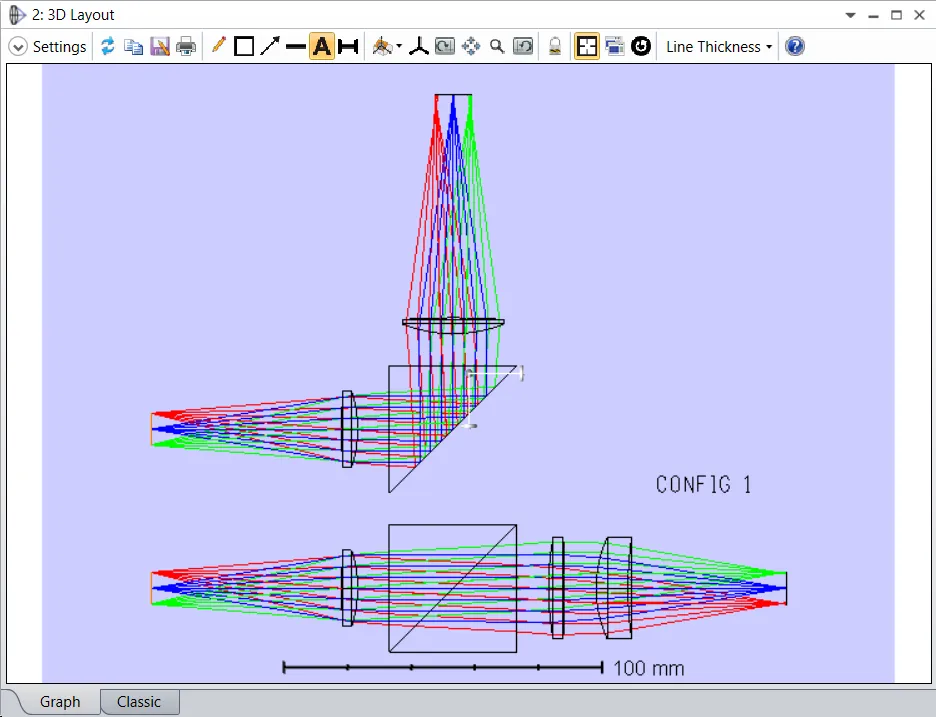
Task: Select the H-shaped dimension tool
Action: 348,47
